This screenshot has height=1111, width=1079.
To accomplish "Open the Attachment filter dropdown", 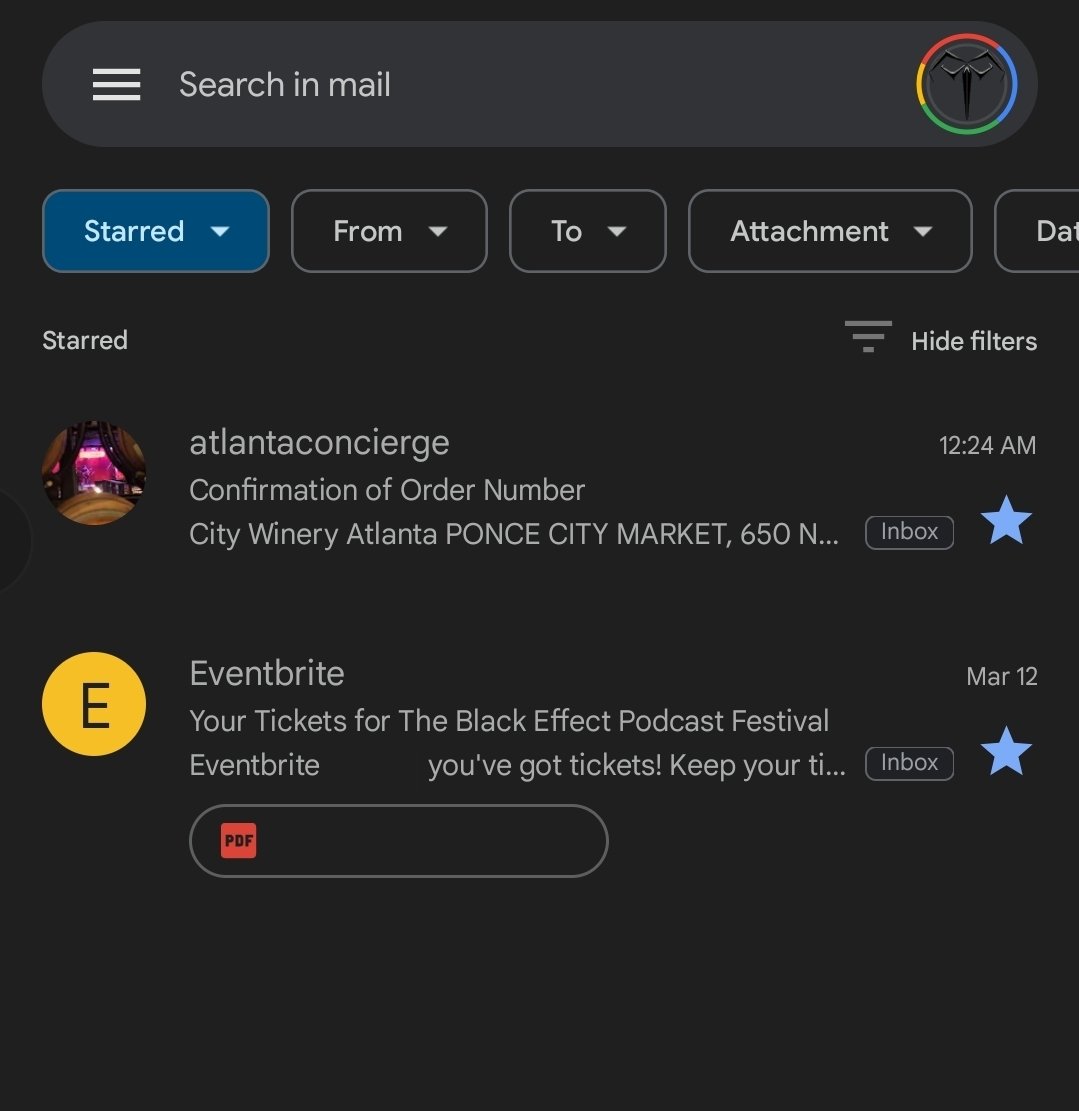I will [830, 231].
